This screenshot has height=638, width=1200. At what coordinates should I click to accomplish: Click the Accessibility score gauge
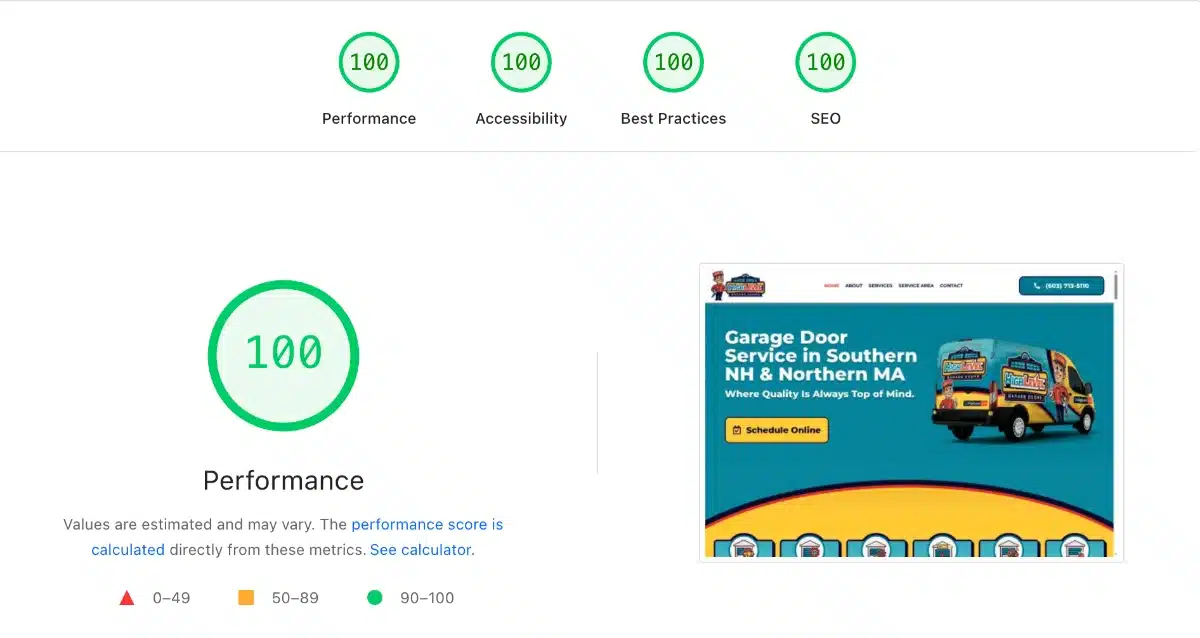[x=521, y=62]
